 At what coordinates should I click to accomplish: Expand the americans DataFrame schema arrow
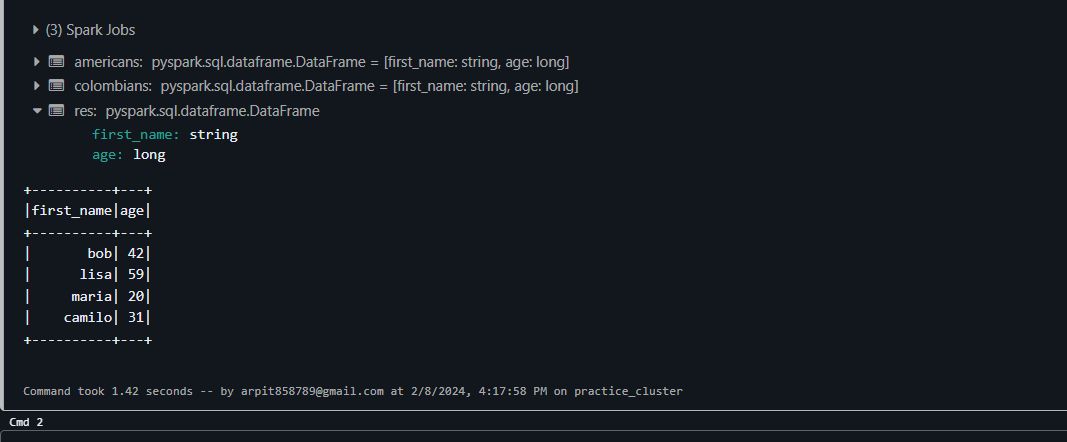37,62
